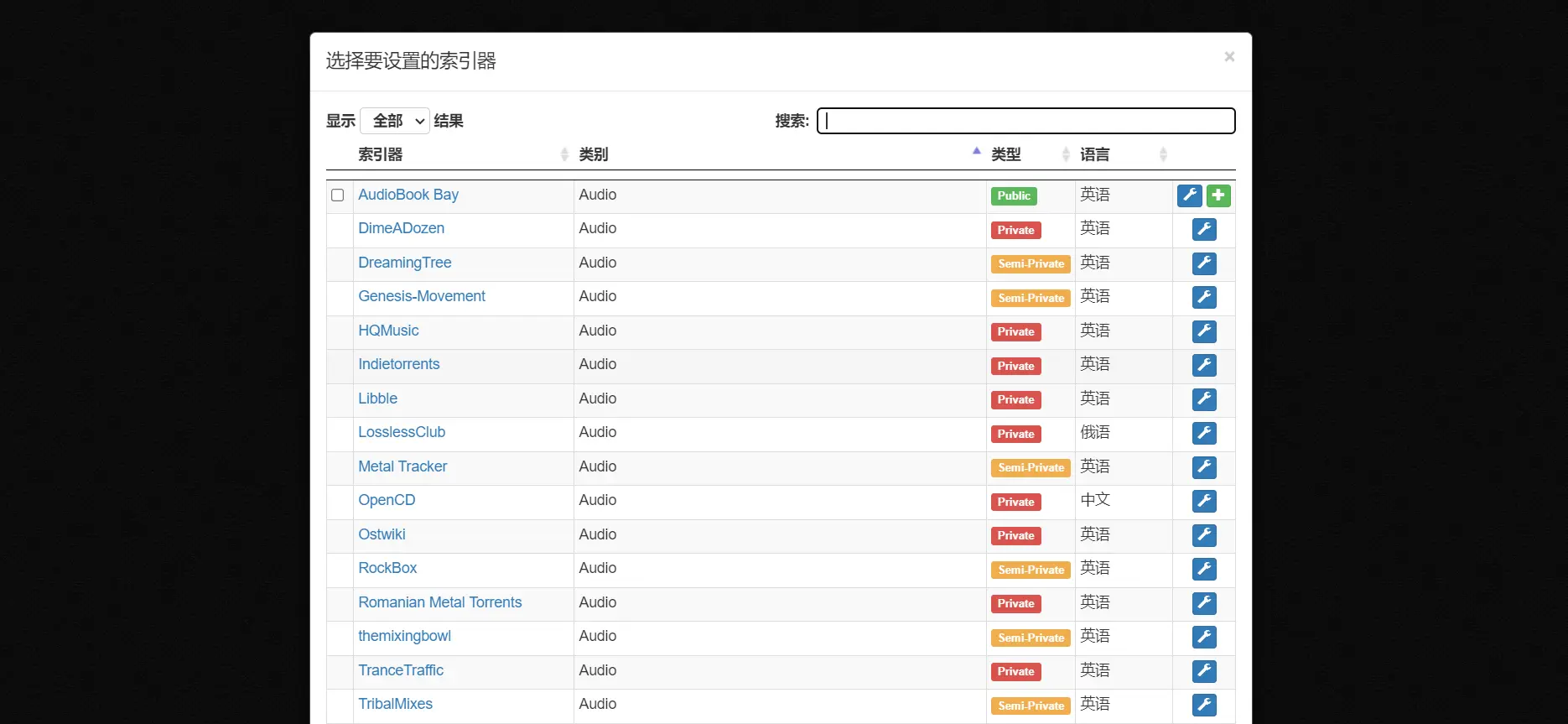
Task: Click the wrench icon in DimeADozen row
Action: 1204,229
